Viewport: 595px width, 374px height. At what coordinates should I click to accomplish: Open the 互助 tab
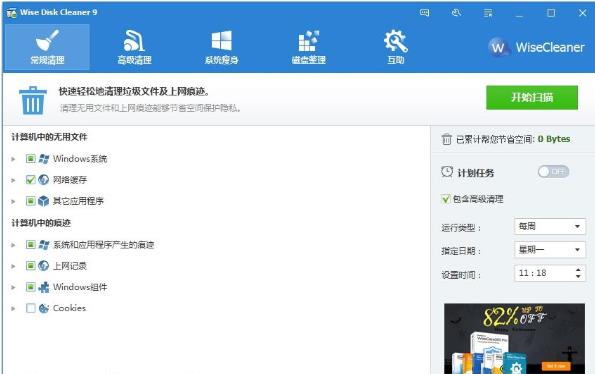pos(395,47)
